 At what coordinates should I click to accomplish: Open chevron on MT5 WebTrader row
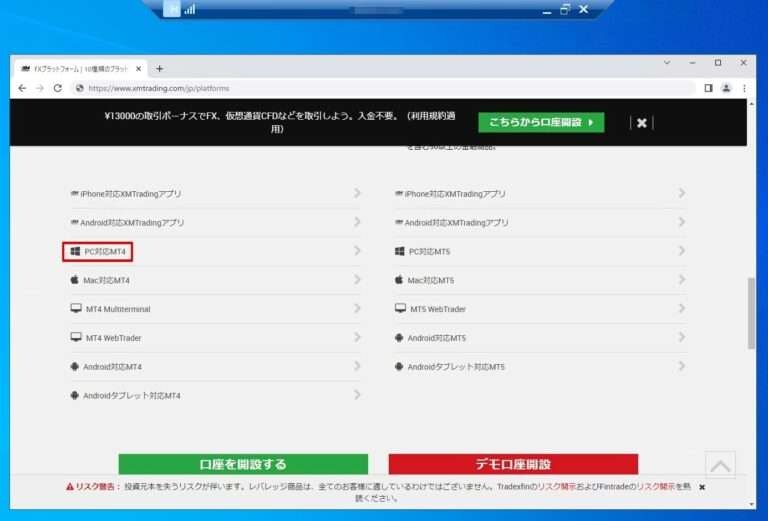coord(681,308)
